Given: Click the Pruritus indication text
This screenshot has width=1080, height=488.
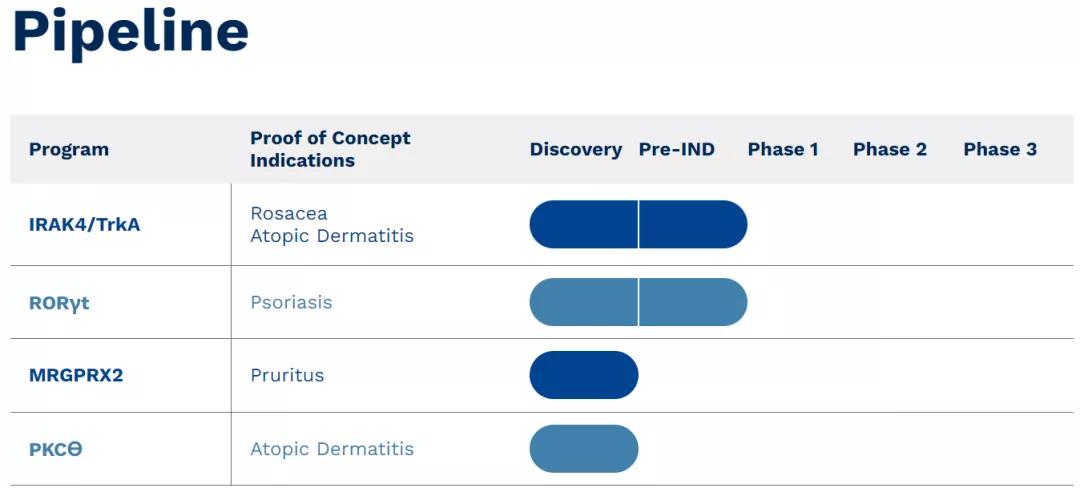Looking at the screenshot, I should coord(287,376).
